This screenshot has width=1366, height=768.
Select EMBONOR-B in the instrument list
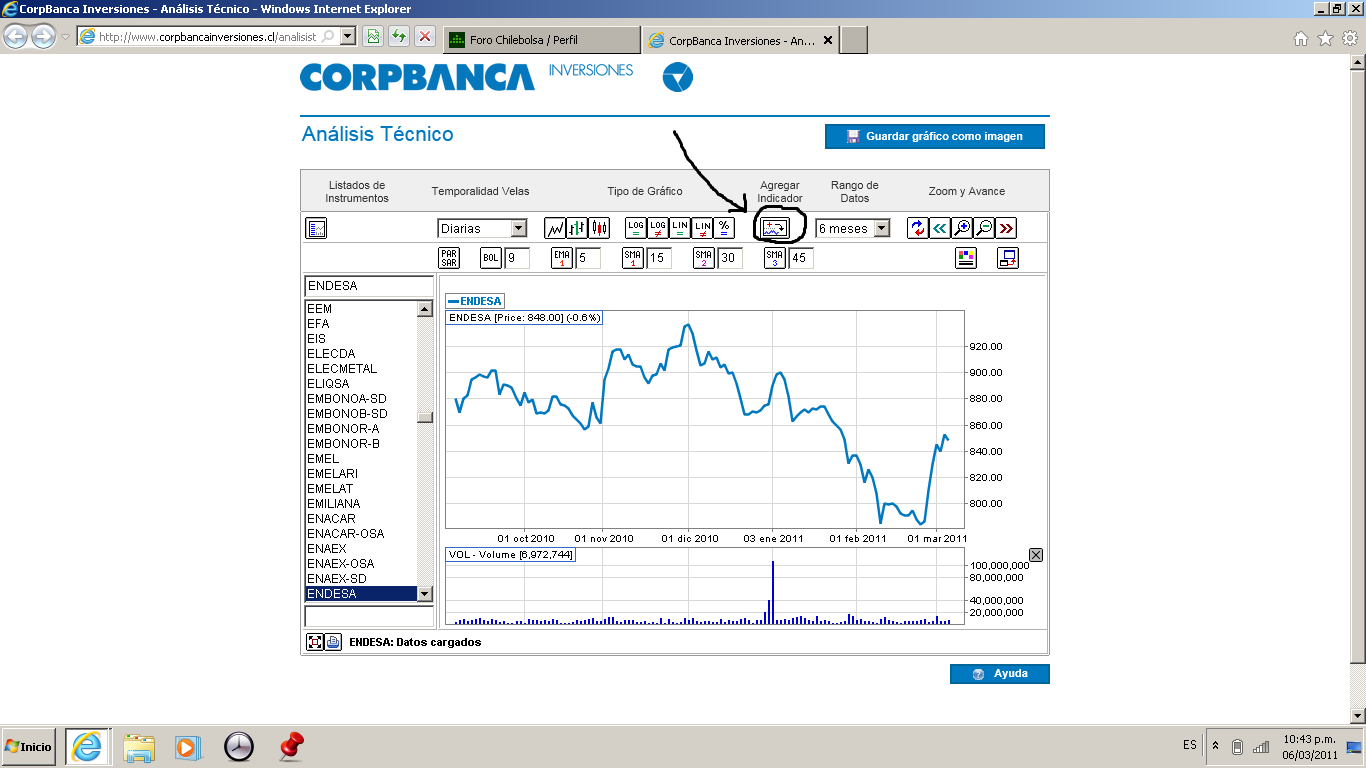coord(361,444)
